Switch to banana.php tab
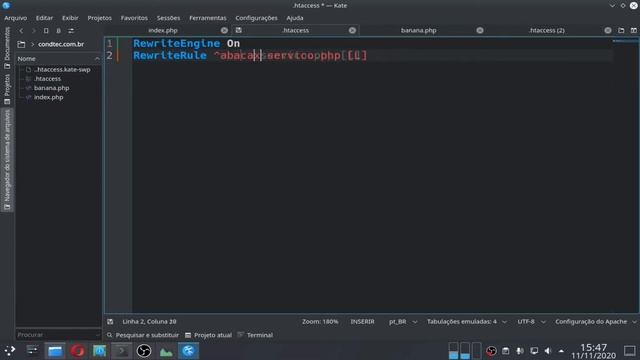The image size is (640, 360). click(418, 30)
